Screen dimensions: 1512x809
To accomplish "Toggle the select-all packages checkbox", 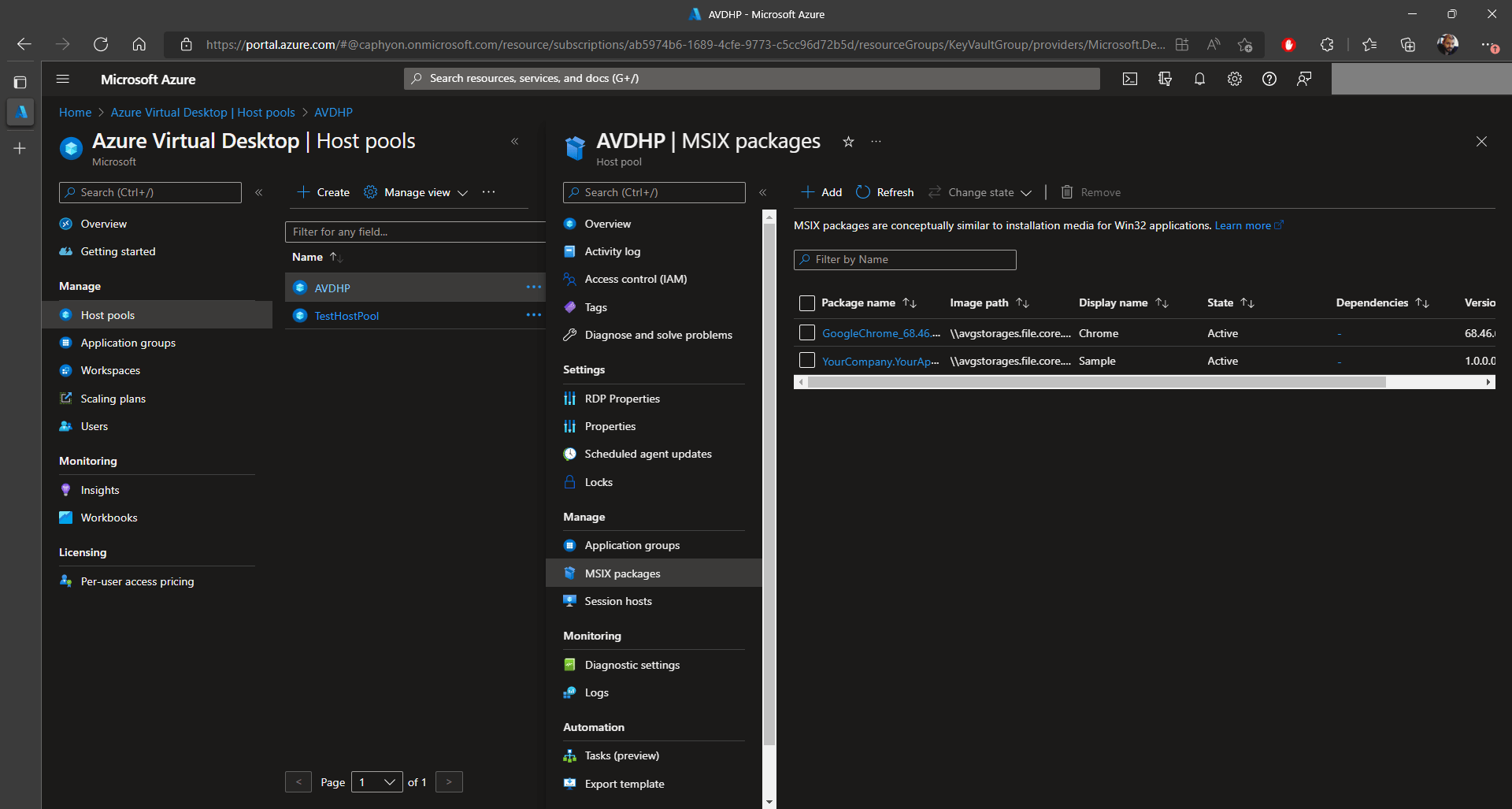I will pos(806,303).
